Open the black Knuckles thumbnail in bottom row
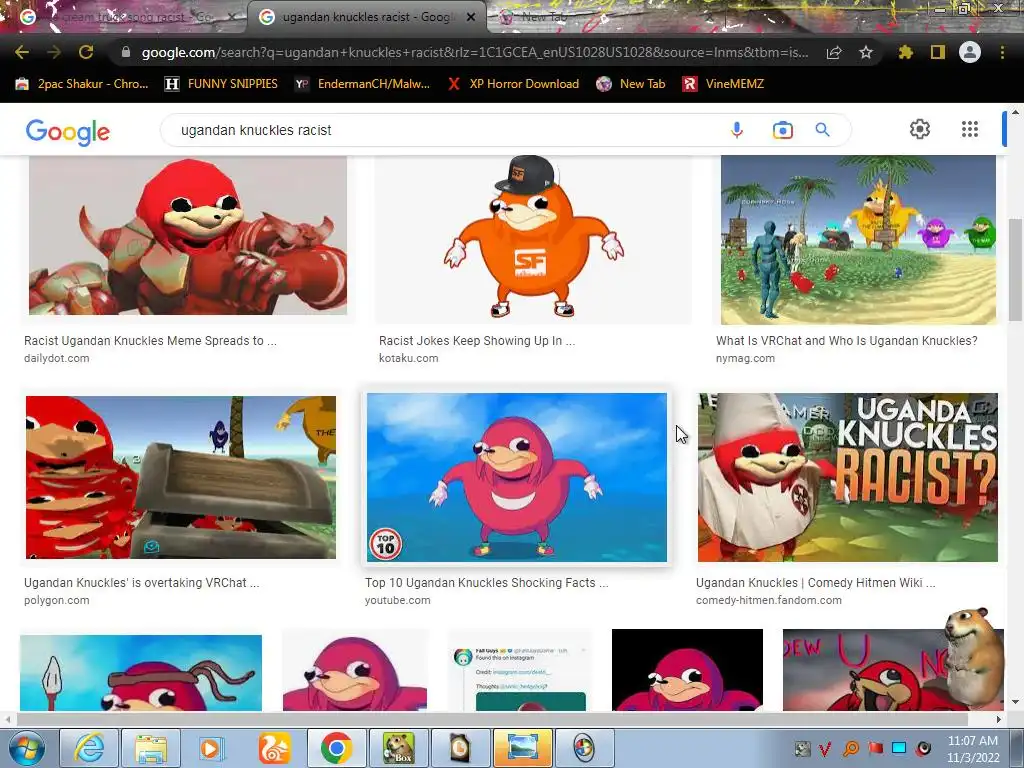This screenshot has width=1024, height=768. 687,669
